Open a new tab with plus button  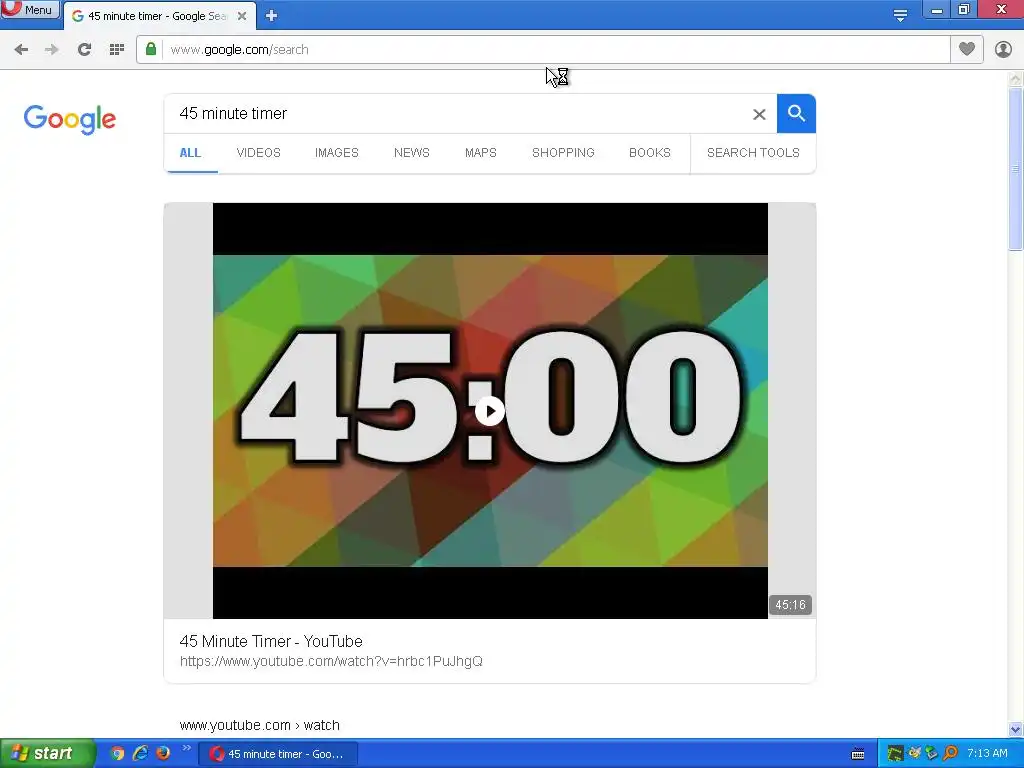click(272, 16)
